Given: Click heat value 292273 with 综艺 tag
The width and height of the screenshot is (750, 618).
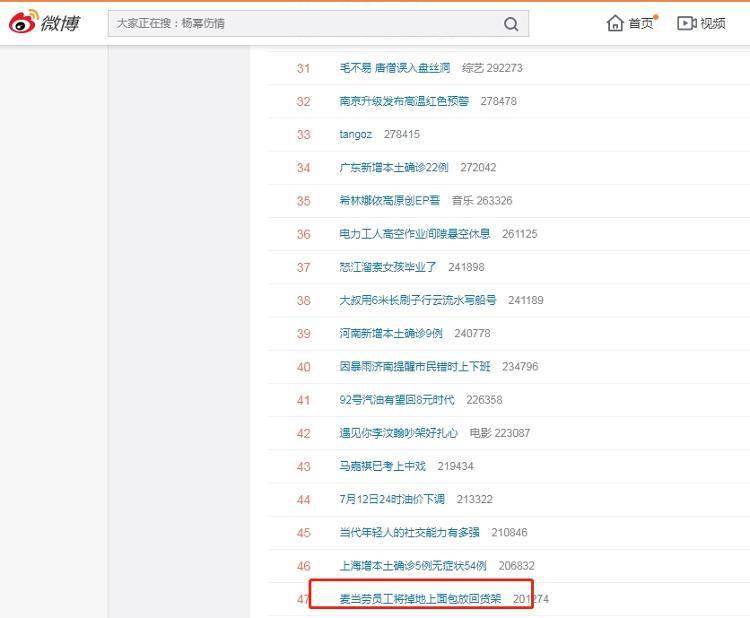Looking at the screenshot, I should pyautogui.click(x=492, y=68).
